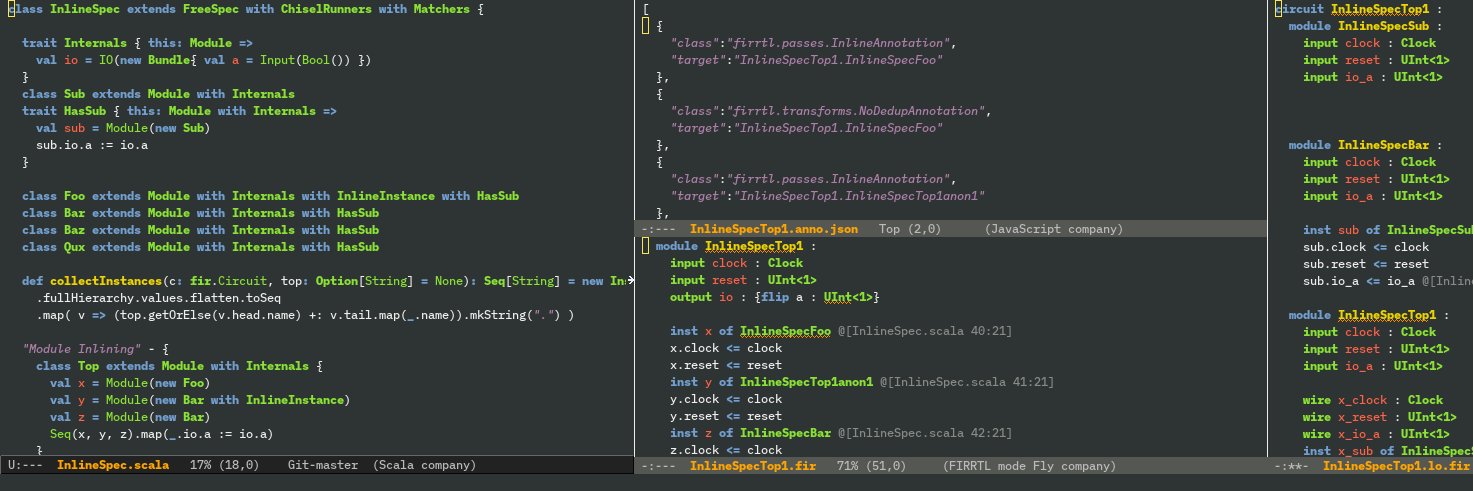Click the '.map( v => (top.getOrElse' line
1473x491 pixels.
coord(305,315)
